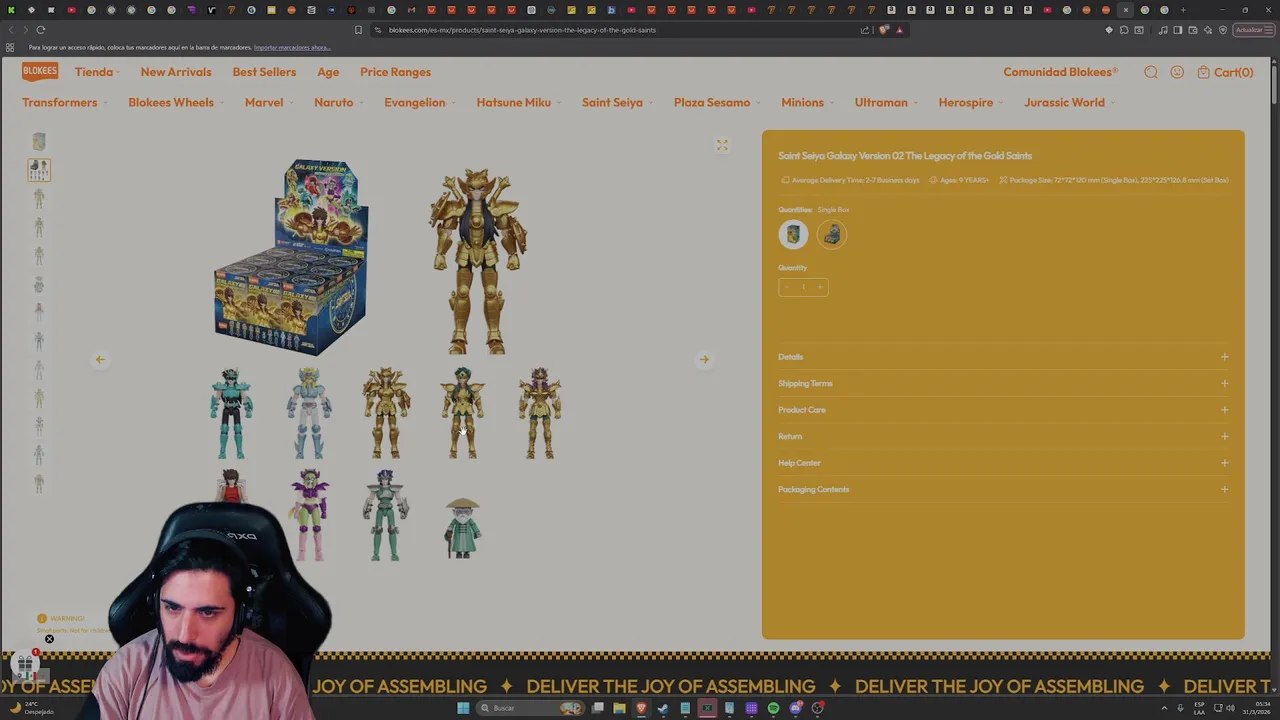
Task: Open the Brave Shields lion icon
Action: (883, 30)
